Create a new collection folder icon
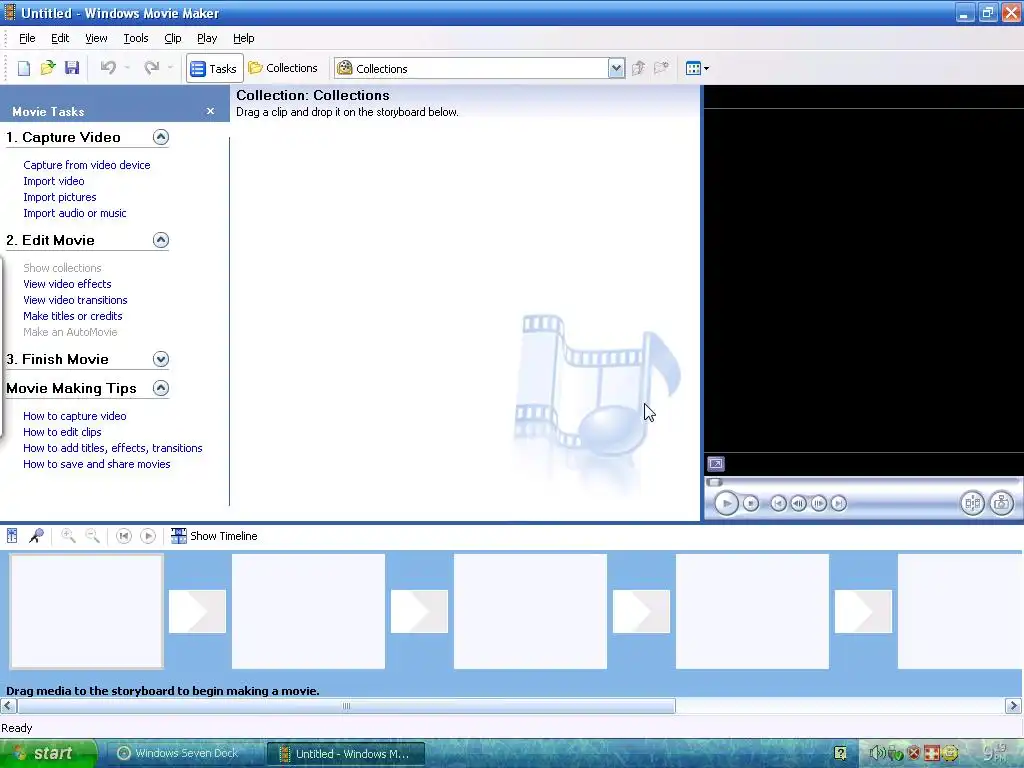The width and height of the screenshot is (1024, 768). pos(662,68)
